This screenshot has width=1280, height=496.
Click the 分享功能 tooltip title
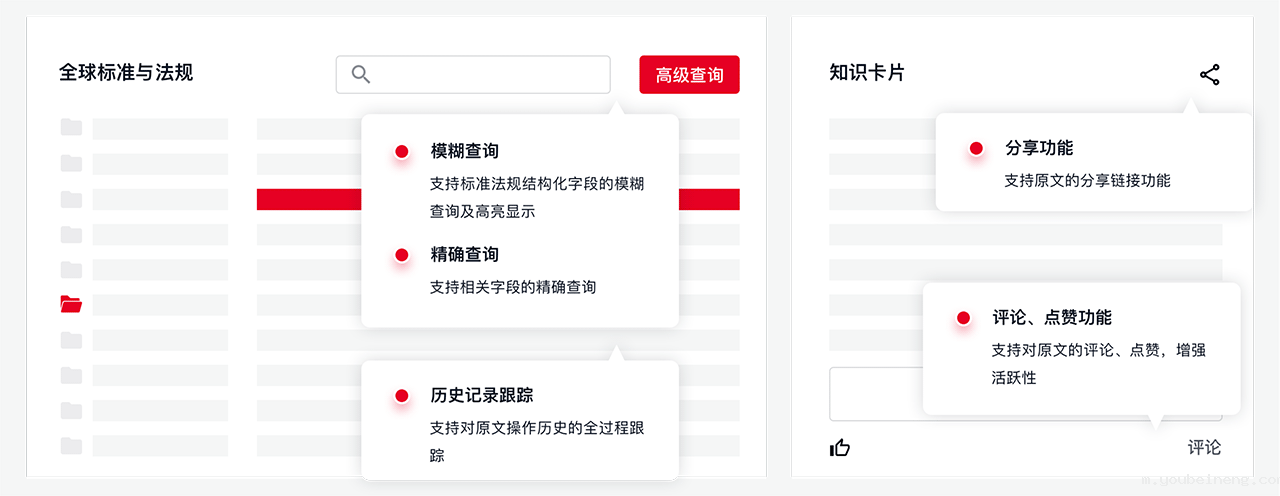pos(1039,148)
